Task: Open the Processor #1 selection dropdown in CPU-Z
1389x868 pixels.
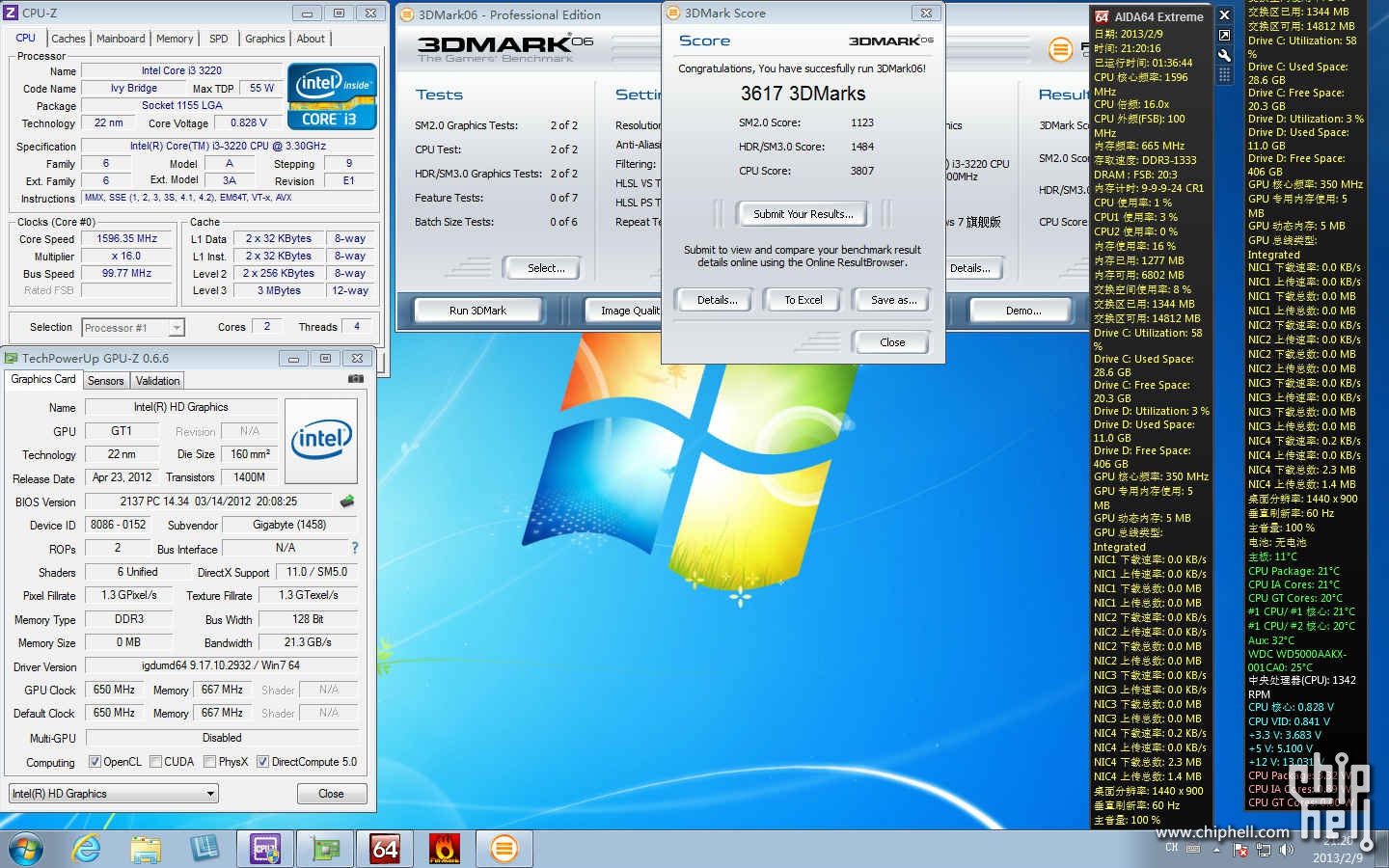Action: 133,328
